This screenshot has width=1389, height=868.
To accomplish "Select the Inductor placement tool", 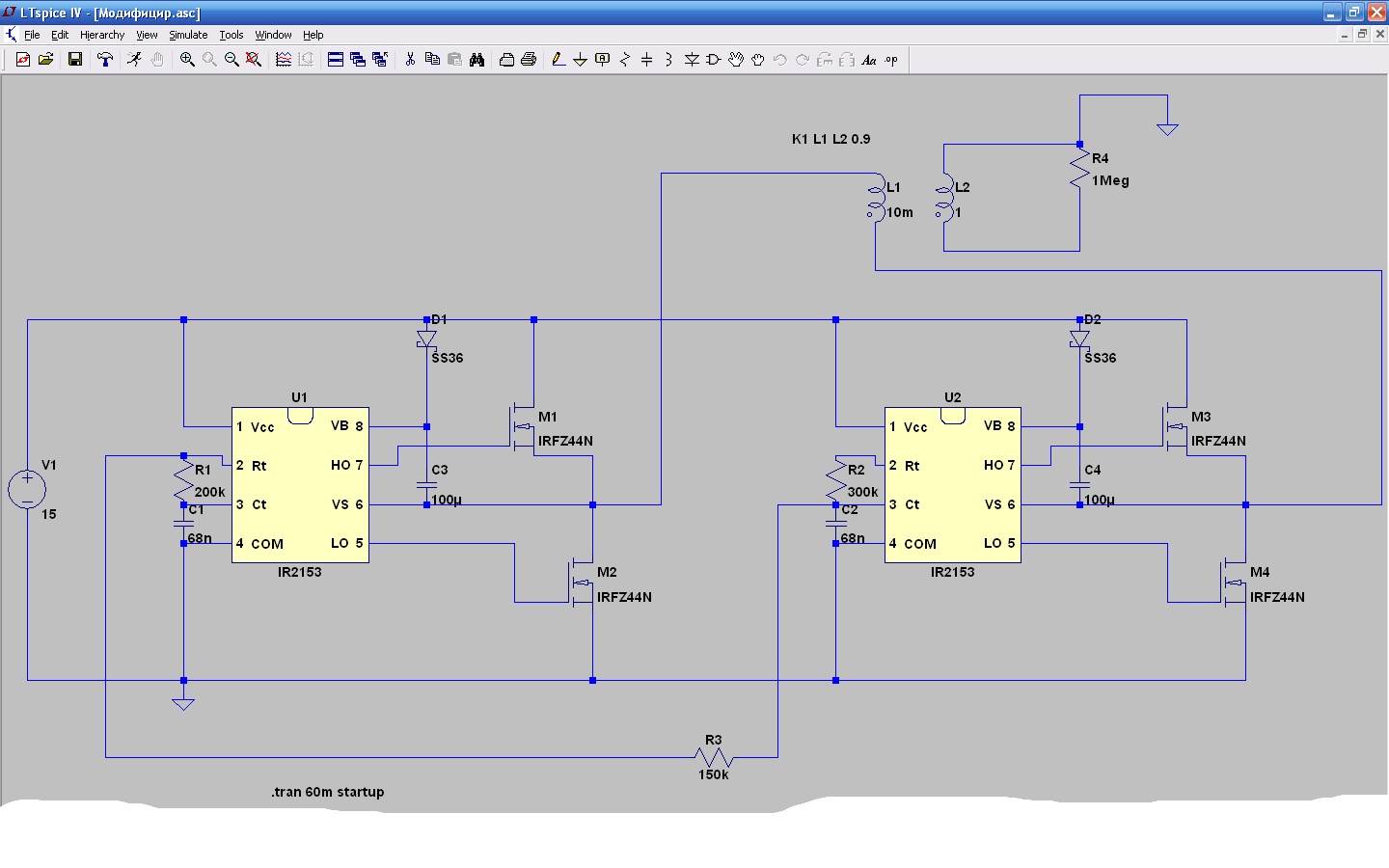I will pyautogui.click(x=668, y=60).
